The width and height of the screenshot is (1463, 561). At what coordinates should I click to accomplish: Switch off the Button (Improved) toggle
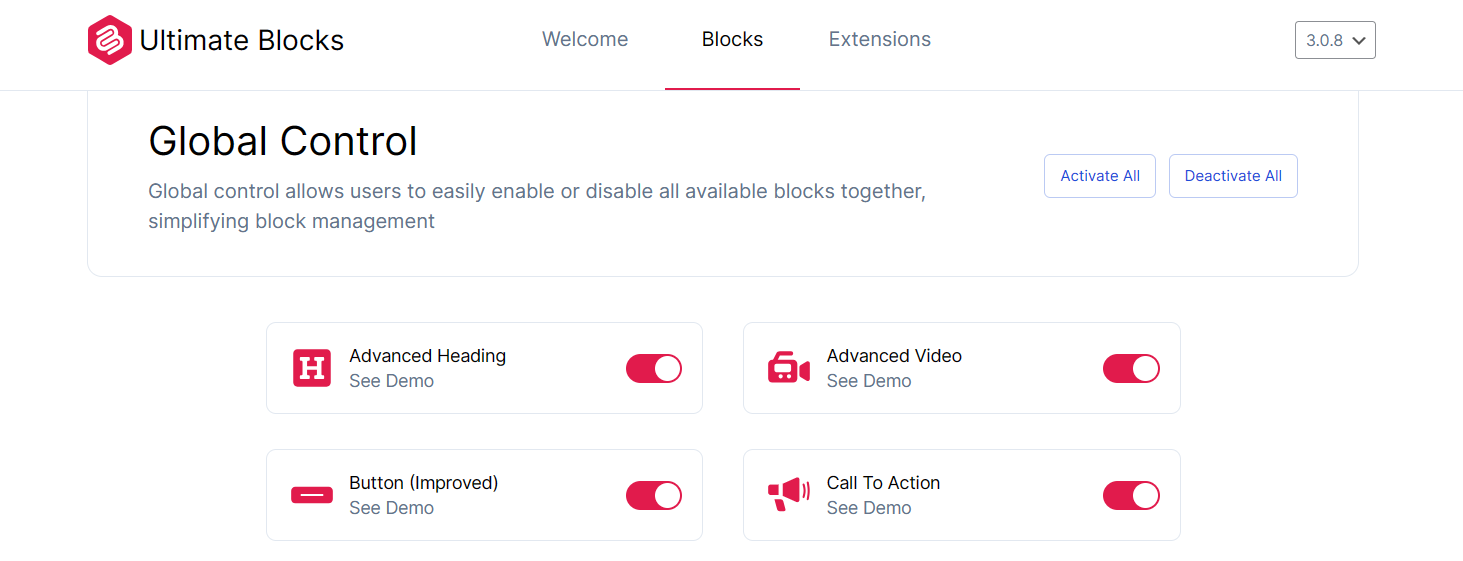point(654,495)
